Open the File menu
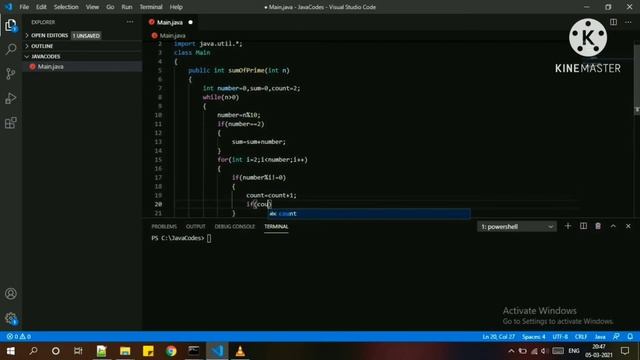The width and height of the screenshot is (640, 360). pos(24,7)
